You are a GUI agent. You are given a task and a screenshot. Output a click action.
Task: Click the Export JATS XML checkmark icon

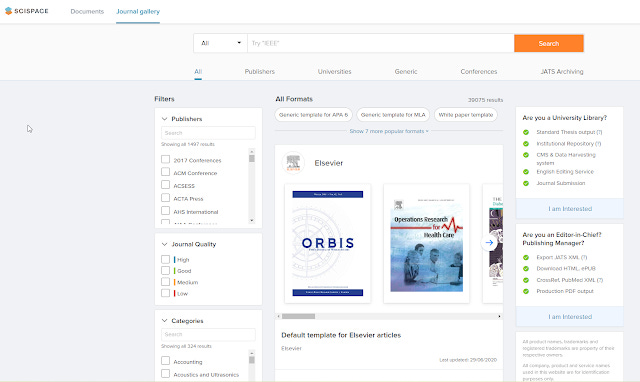(x=526, y=258)
